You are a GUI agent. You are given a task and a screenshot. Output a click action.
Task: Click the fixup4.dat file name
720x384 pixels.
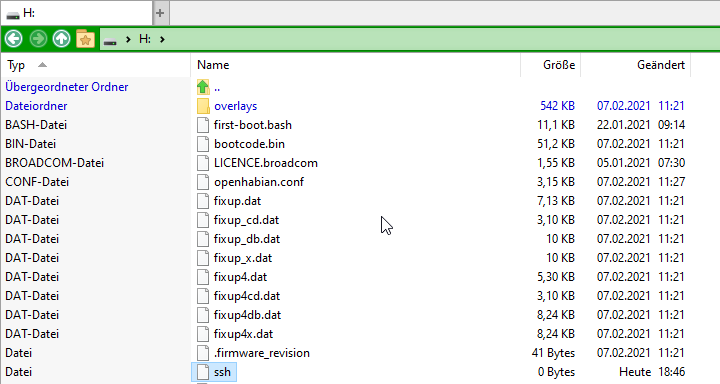pyautogui.click(x=240, y=277)
